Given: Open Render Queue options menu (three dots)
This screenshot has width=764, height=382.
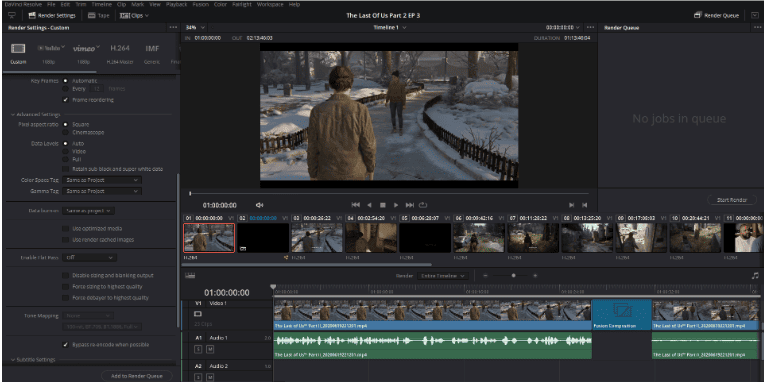Looking at the screenshot, I should 757,28.
